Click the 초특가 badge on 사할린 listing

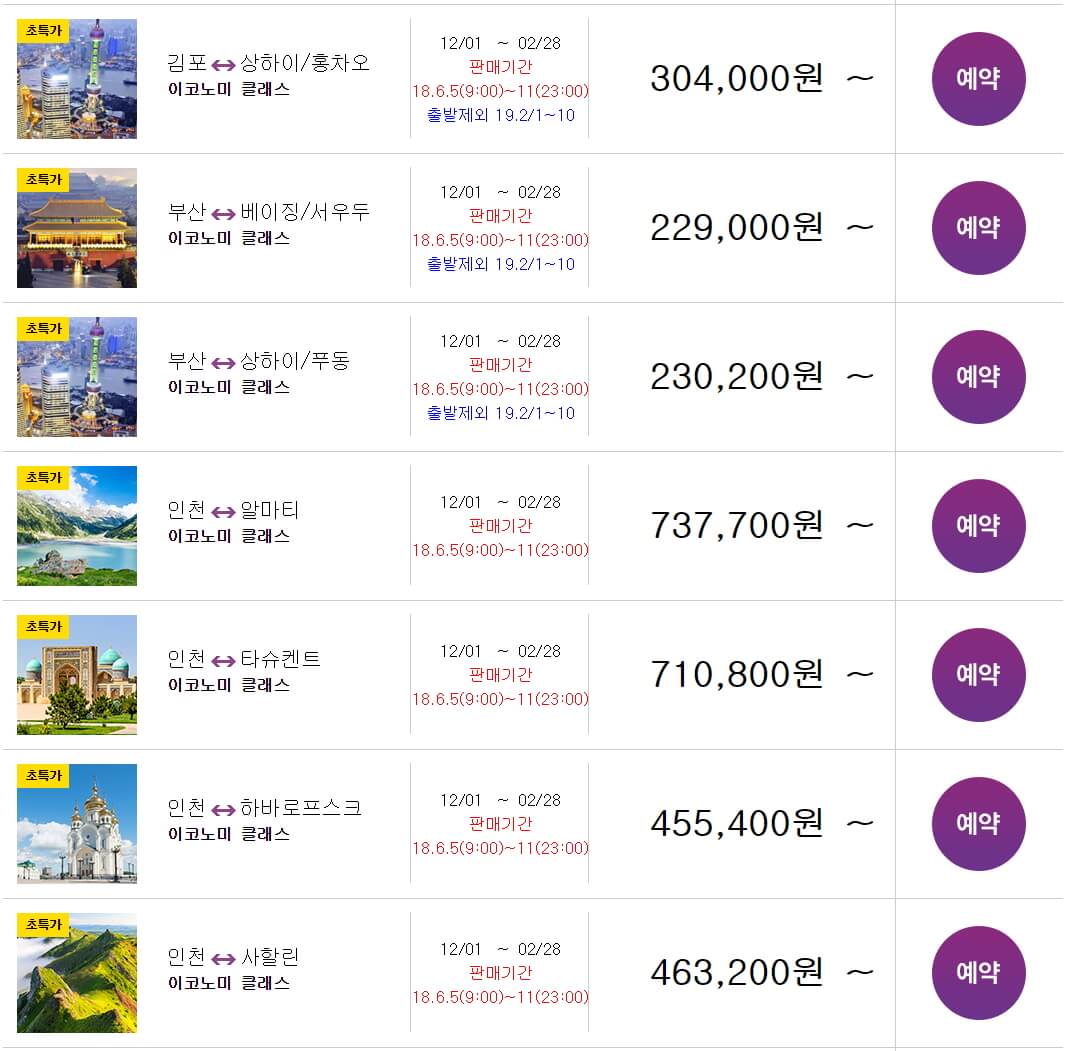[x=43, y=924]
